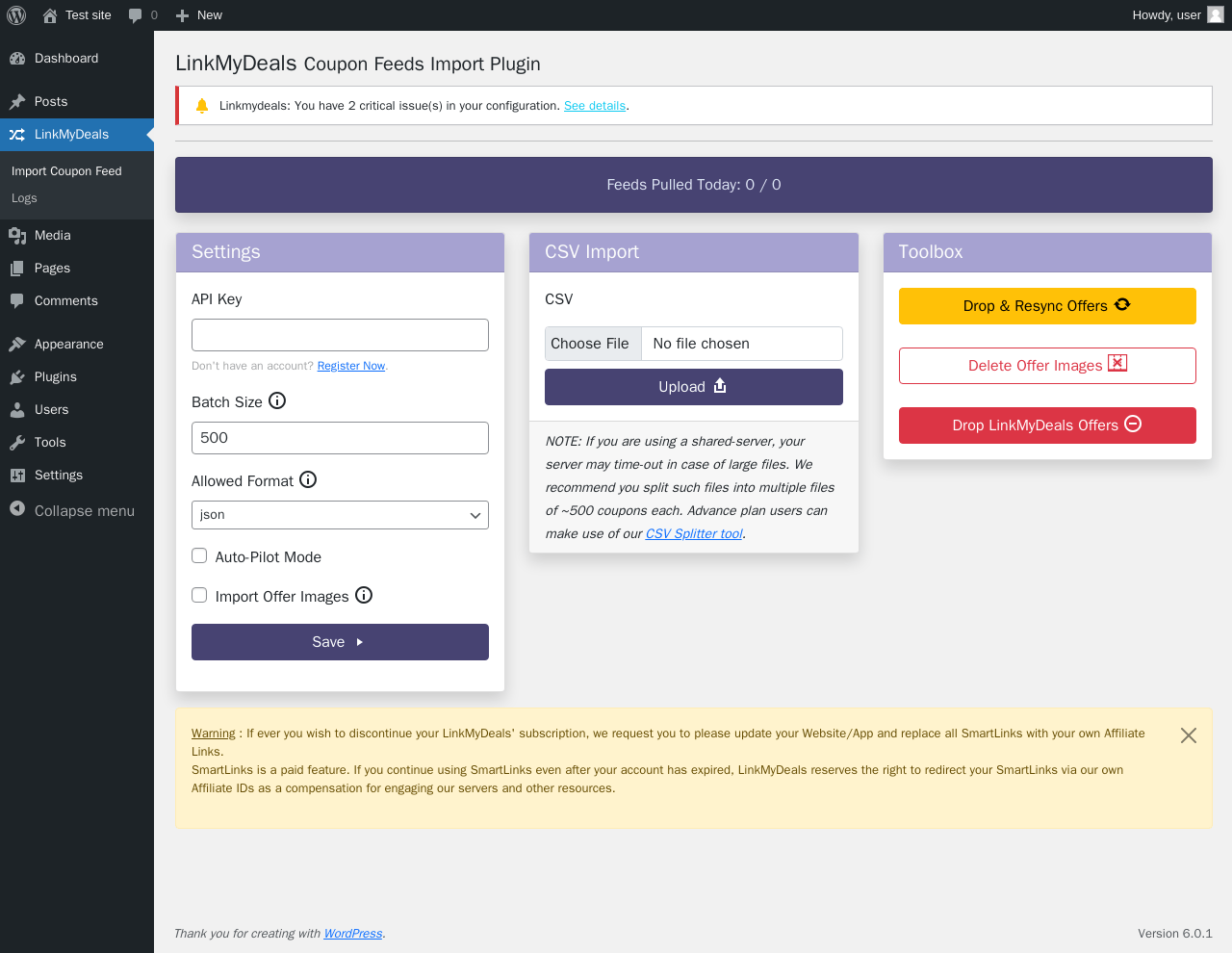
Task: Click Drop LinkMyDeals Offers button label
Action: coord(1036,425)
